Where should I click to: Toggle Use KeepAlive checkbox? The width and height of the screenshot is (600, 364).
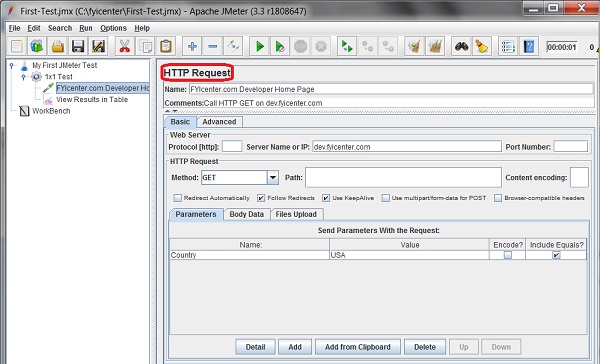coord(326,198)
